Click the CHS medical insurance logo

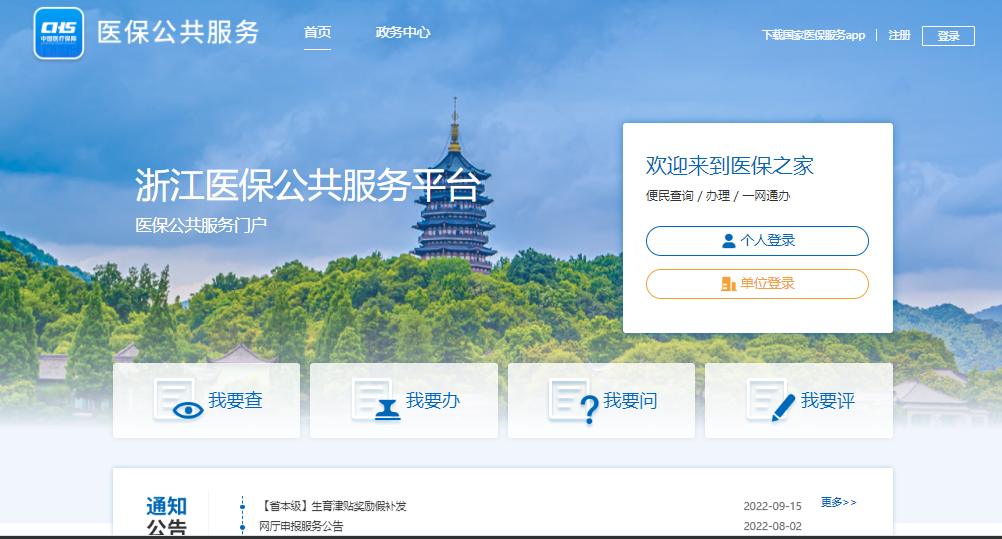pos(58,33)
